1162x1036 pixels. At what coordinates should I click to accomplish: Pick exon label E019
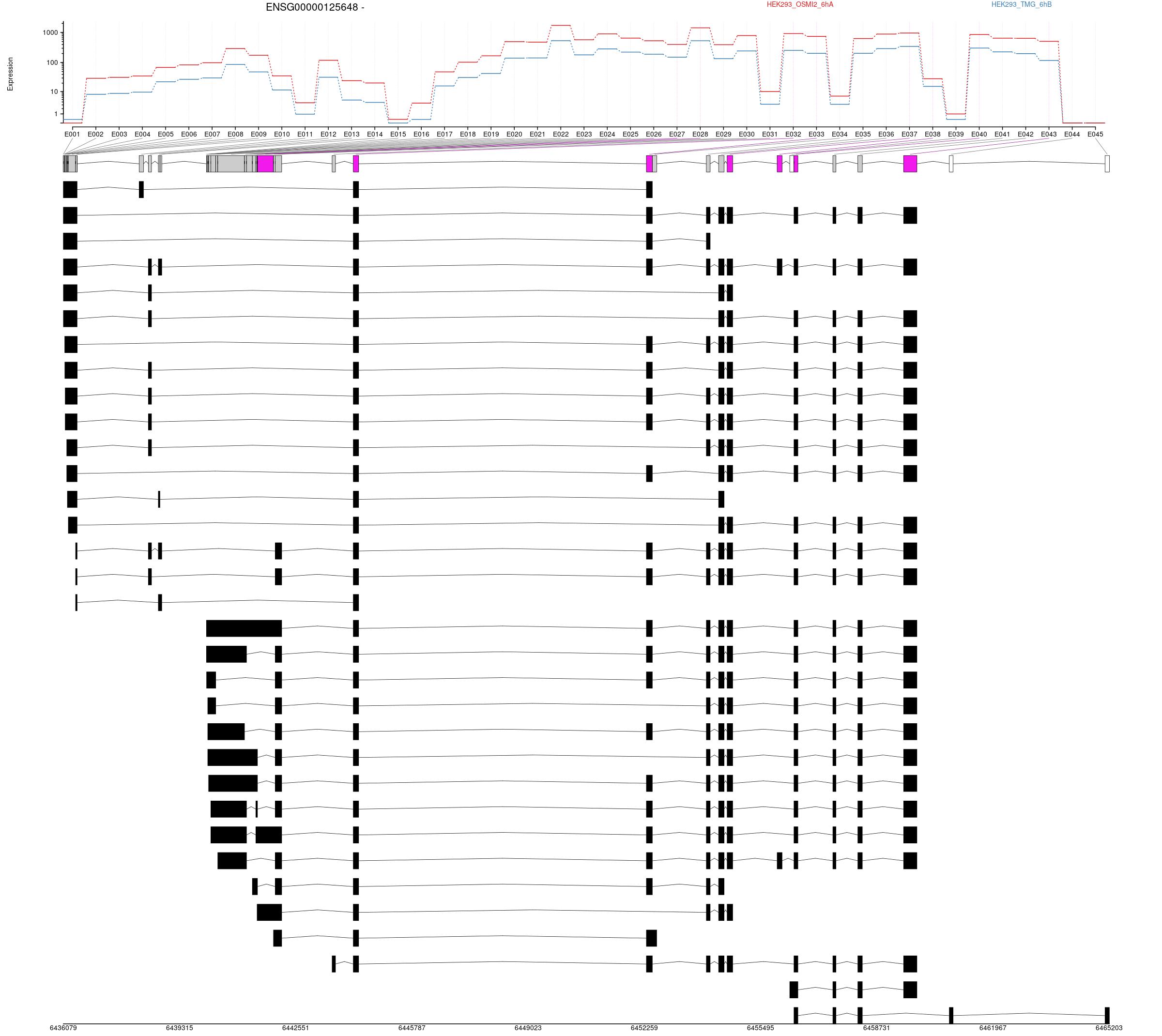pyautogui.click(x=491, y=134)
